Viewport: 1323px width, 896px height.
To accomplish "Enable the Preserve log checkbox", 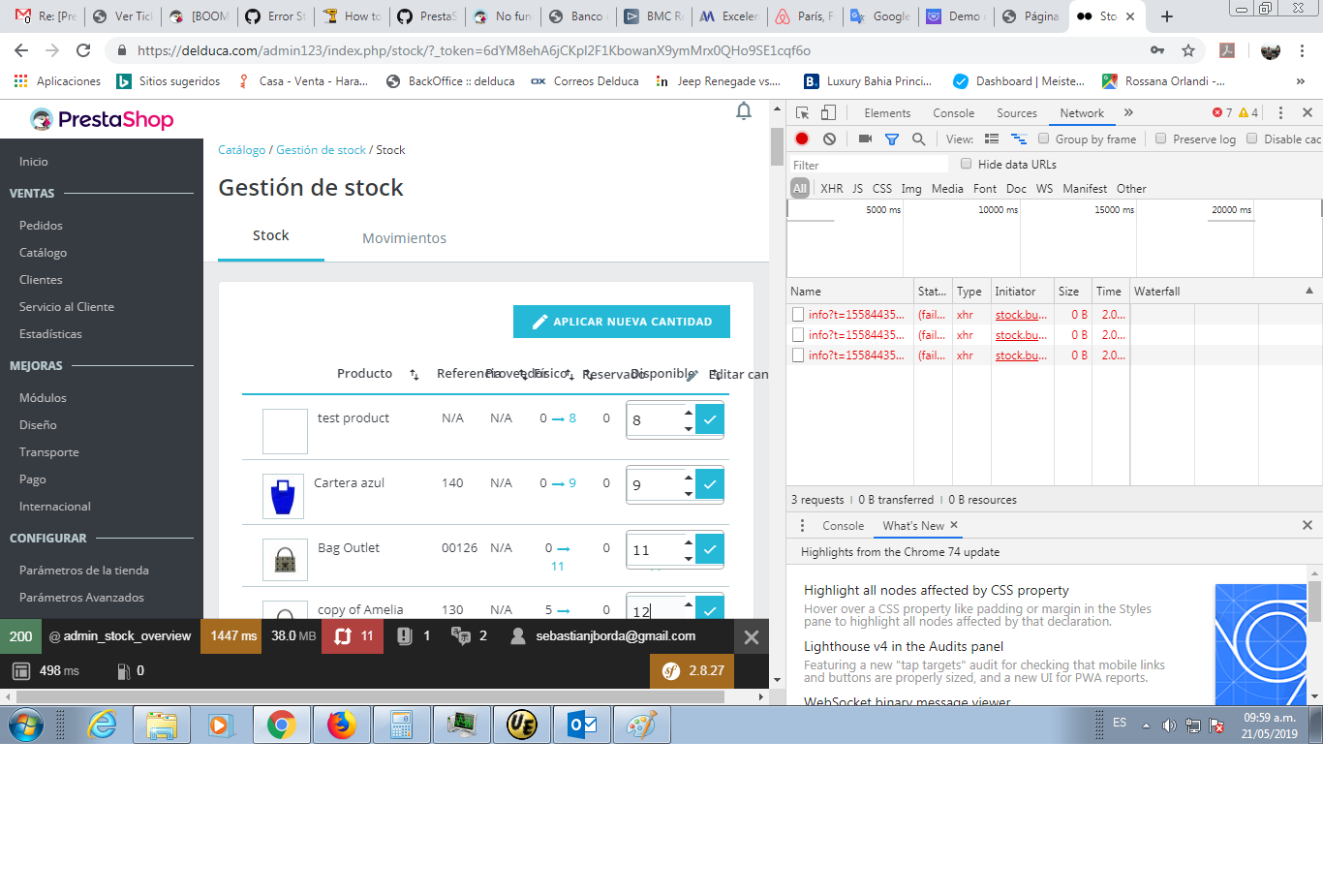I will click(x=1161, y=139).
